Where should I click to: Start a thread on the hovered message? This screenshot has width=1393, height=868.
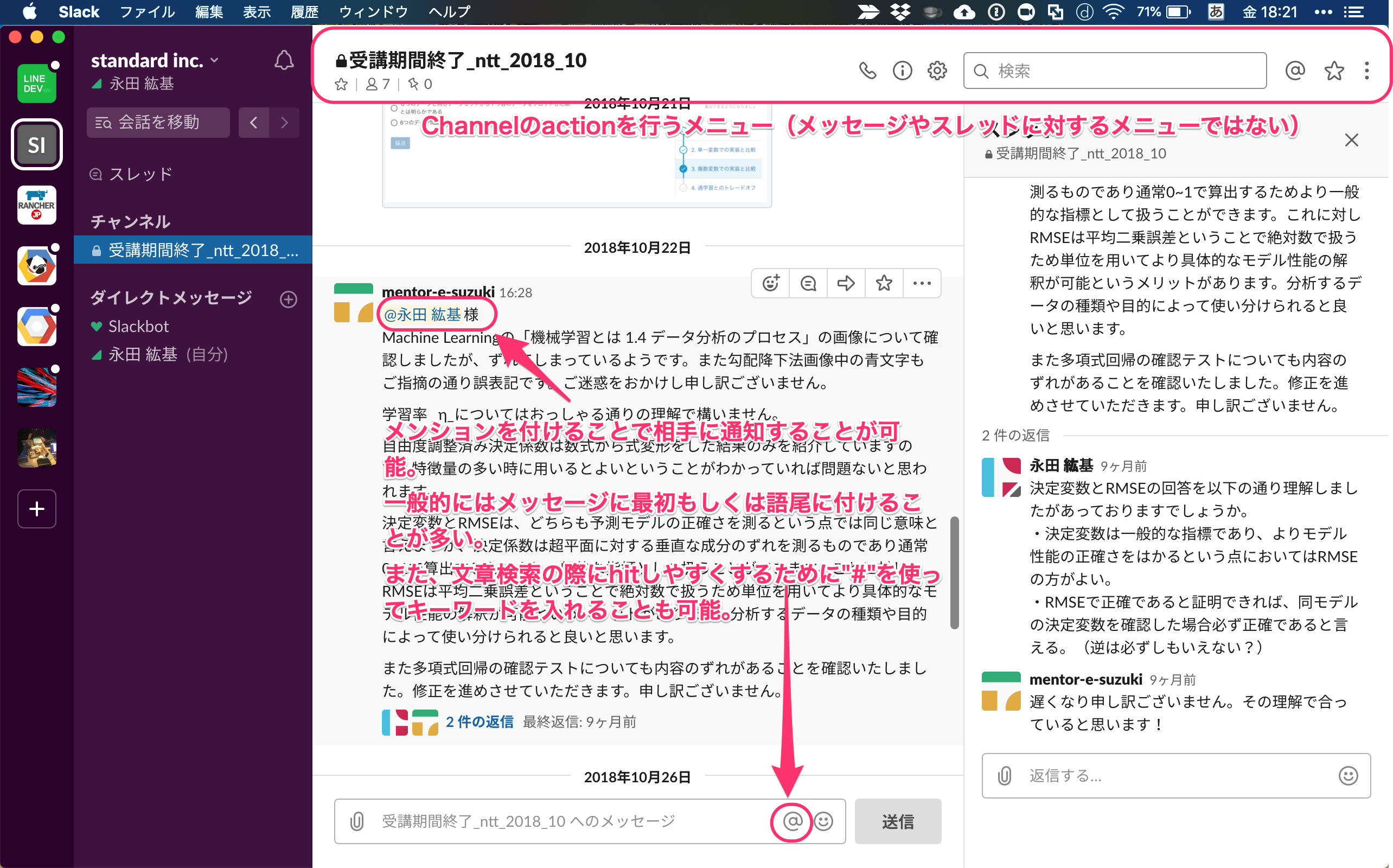pyautogui.click(x=808, y=283)
